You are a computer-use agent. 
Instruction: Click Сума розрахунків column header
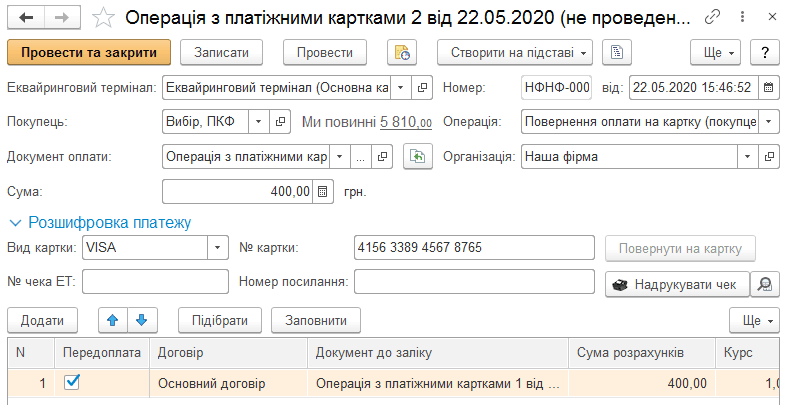click(x=641, y=353)
